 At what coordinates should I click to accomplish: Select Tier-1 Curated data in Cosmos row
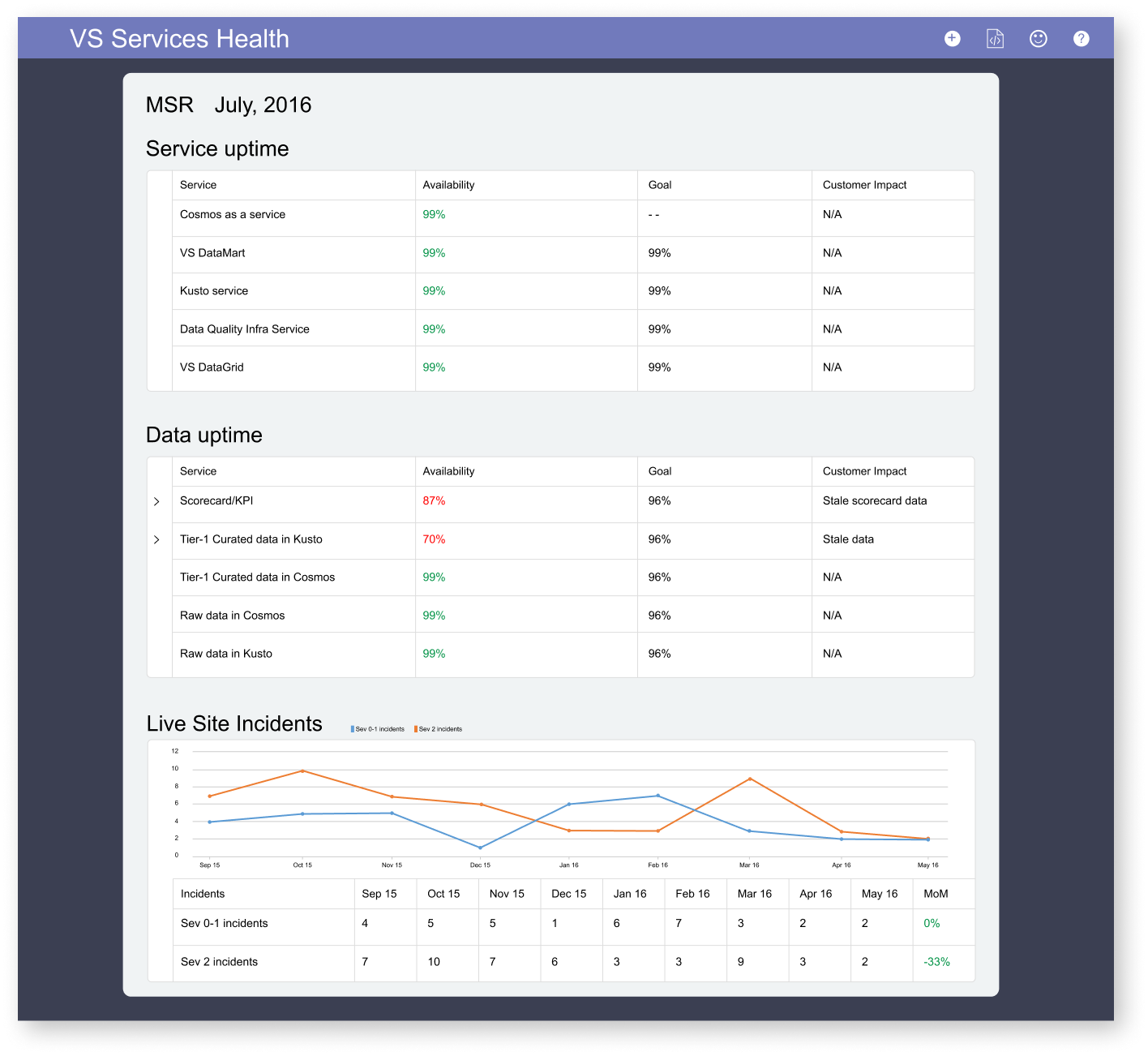pyautogui.click(x=257, y=577)
